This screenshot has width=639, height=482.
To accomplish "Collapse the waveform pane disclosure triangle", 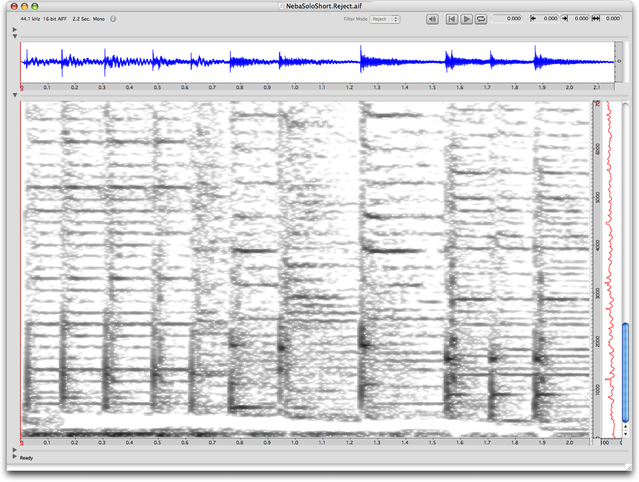I will (15, 38).
